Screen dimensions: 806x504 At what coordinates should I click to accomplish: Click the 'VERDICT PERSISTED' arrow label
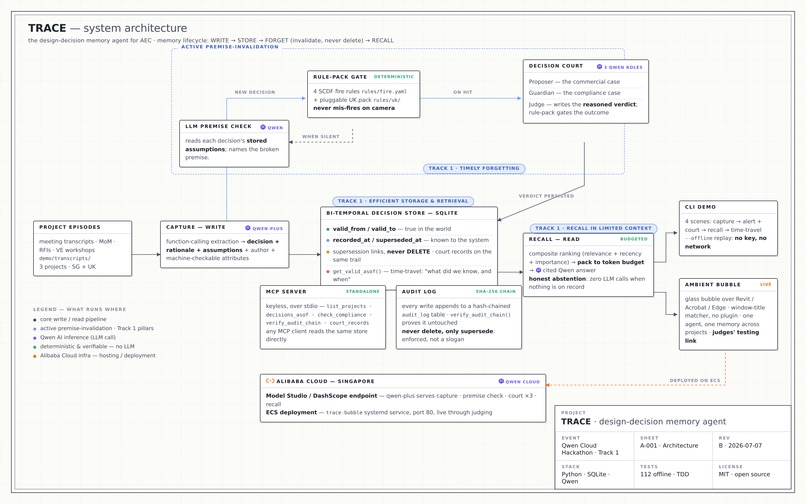coord(546,196)
